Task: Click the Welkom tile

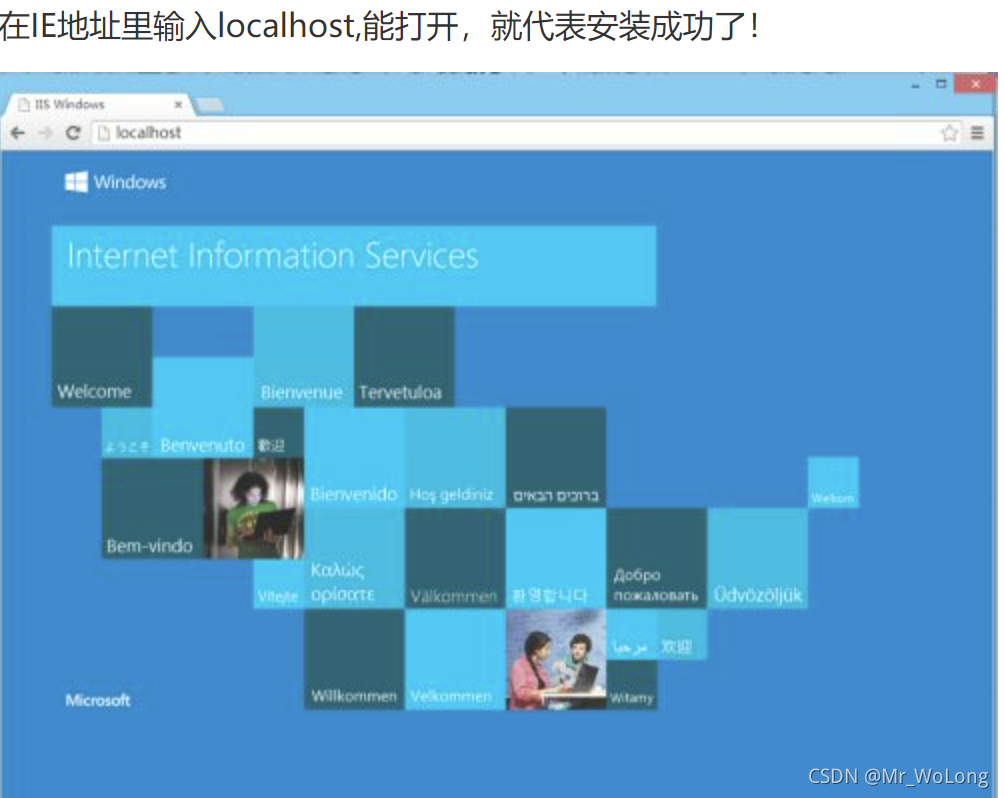Action: [833, 483]
